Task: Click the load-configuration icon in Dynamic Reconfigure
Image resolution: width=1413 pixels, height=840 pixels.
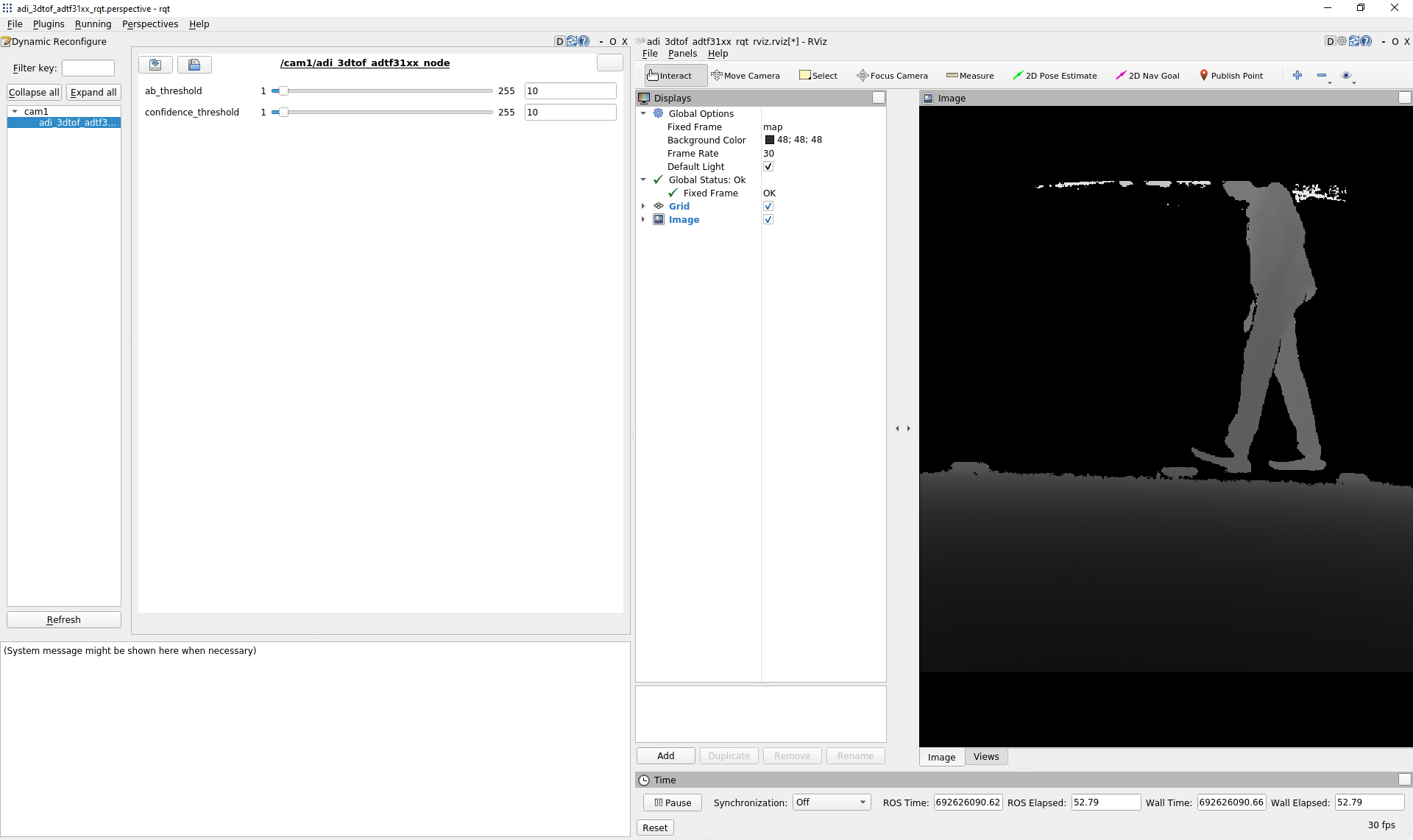Action: pyautogui.click(x=155, y=65)
